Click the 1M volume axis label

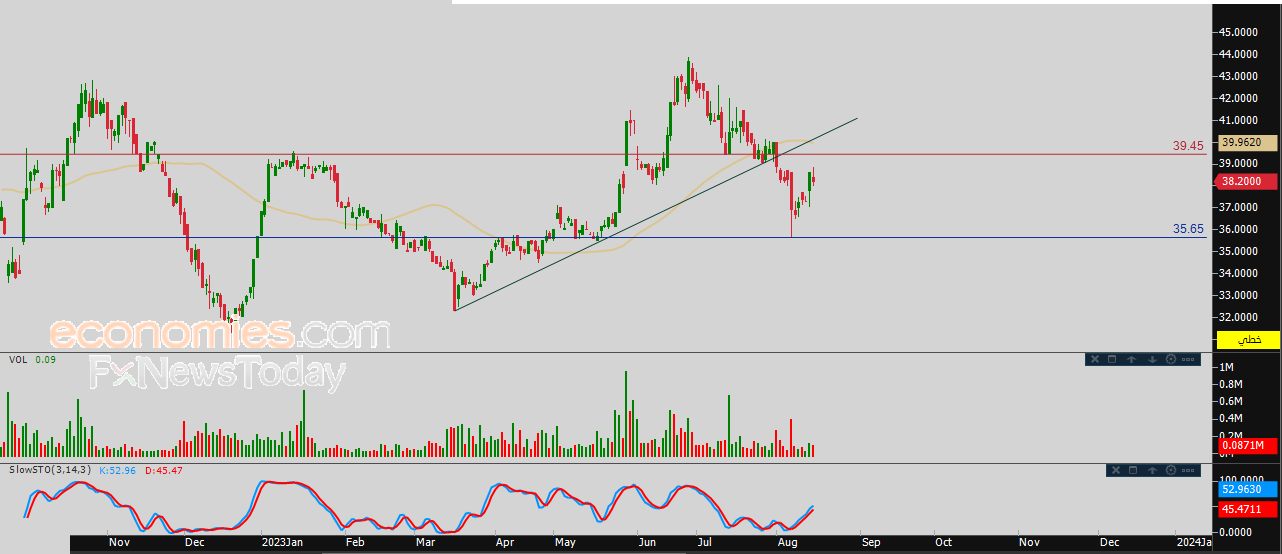click(x=1226, y=368)
